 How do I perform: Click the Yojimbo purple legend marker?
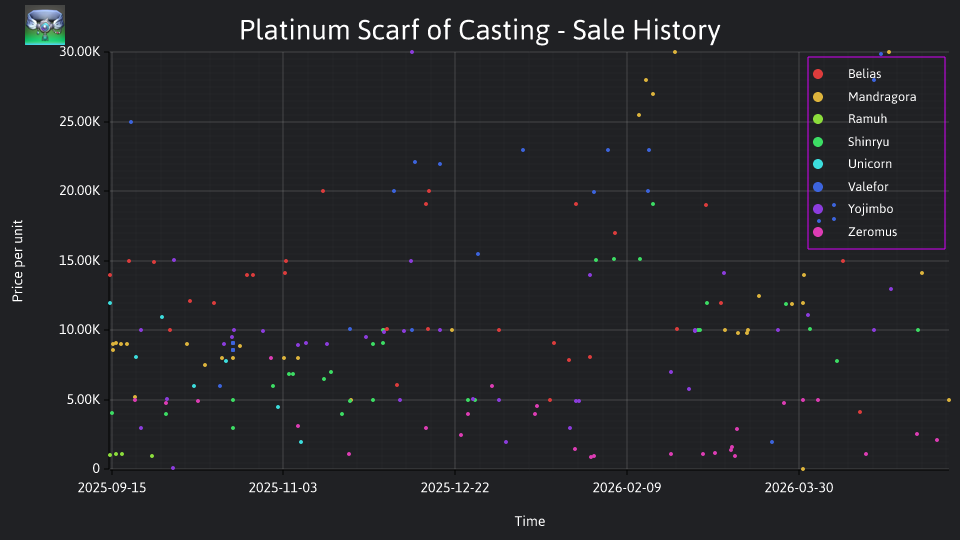[x=818, y=209]
